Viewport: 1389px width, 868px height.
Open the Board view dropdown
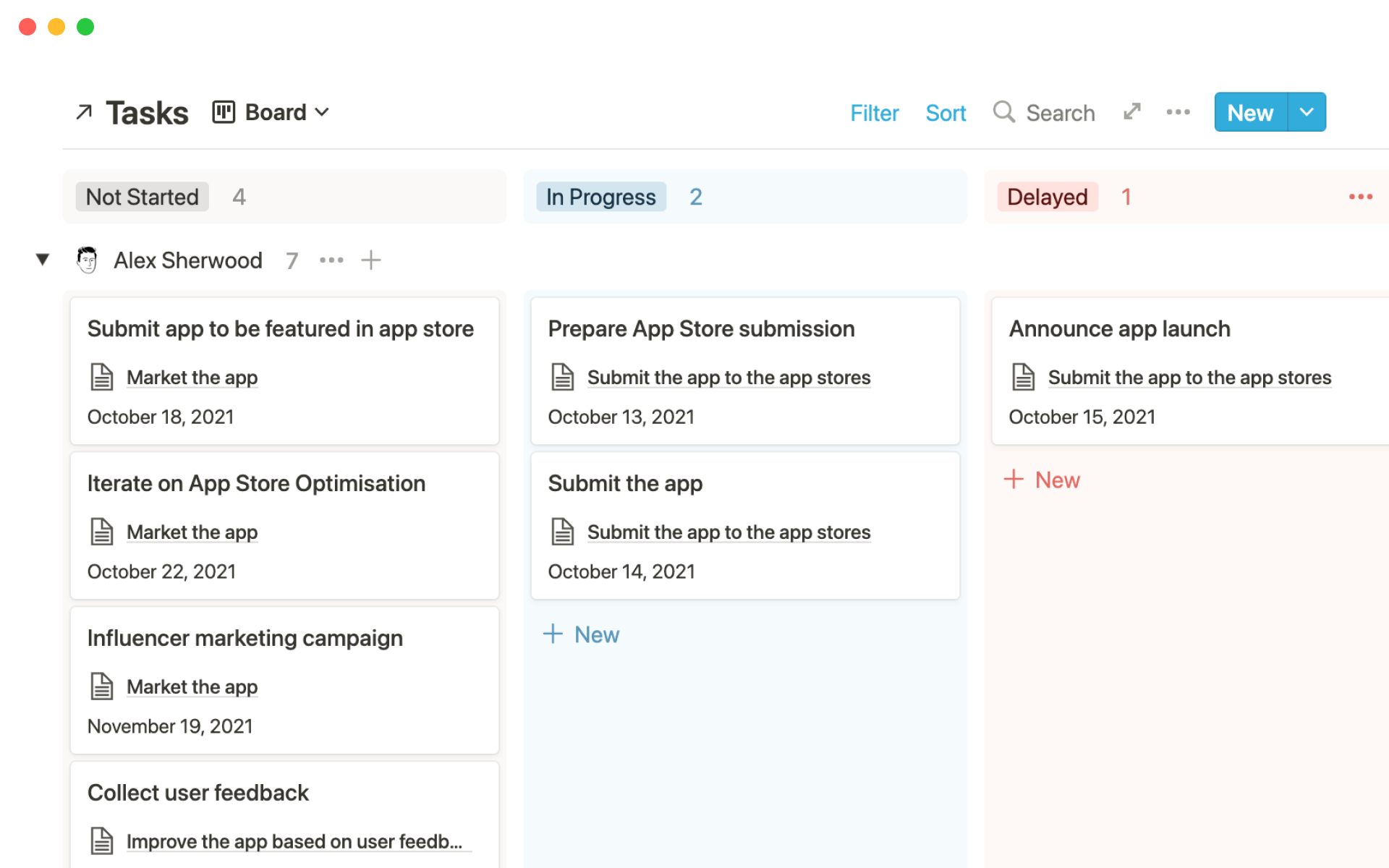coord(271,112)
